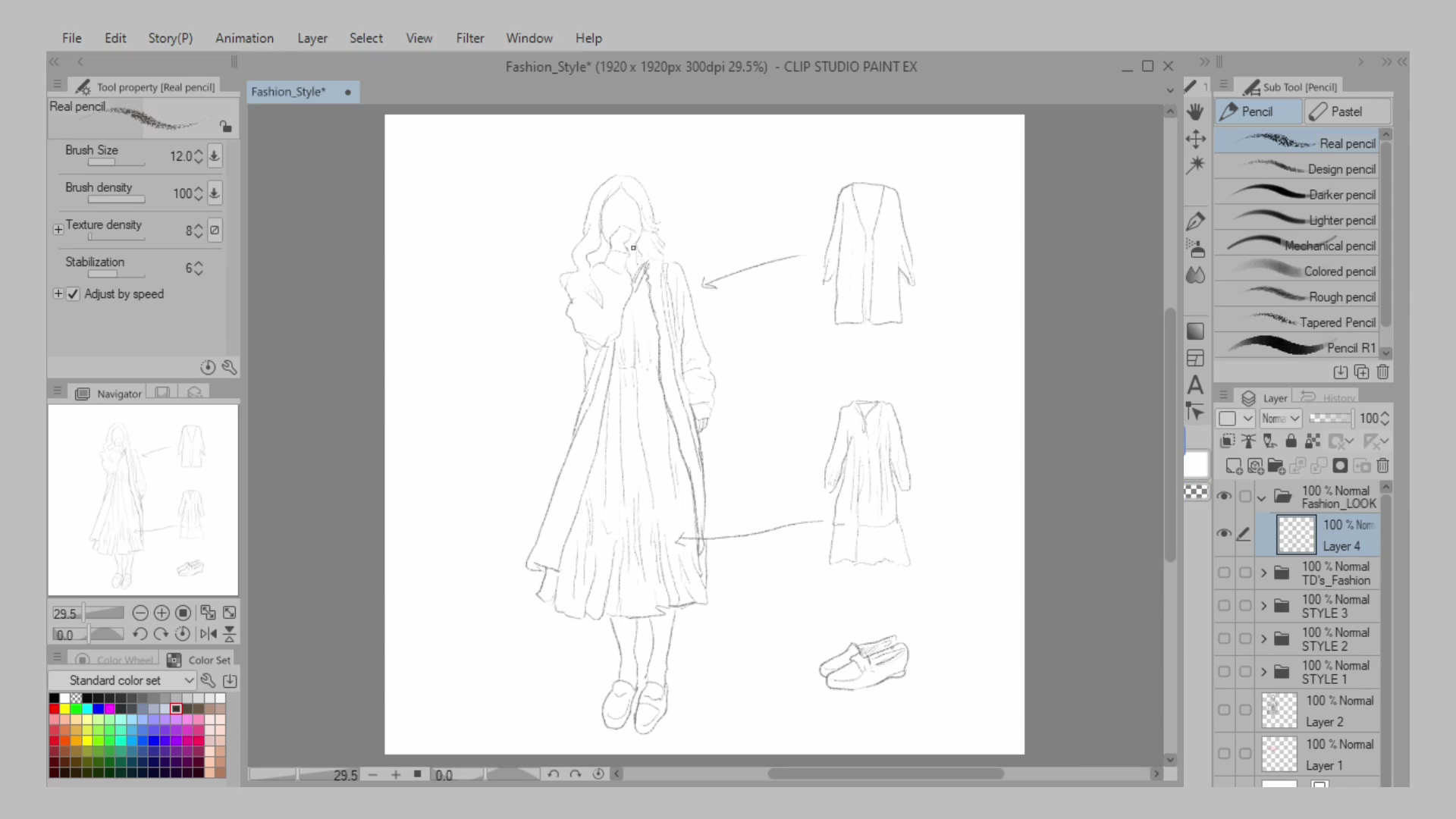The height and width of the screenshot is (819, 1456).
Task: Expand the STYLE 3 layer folder
Action: click(1263, 606)
